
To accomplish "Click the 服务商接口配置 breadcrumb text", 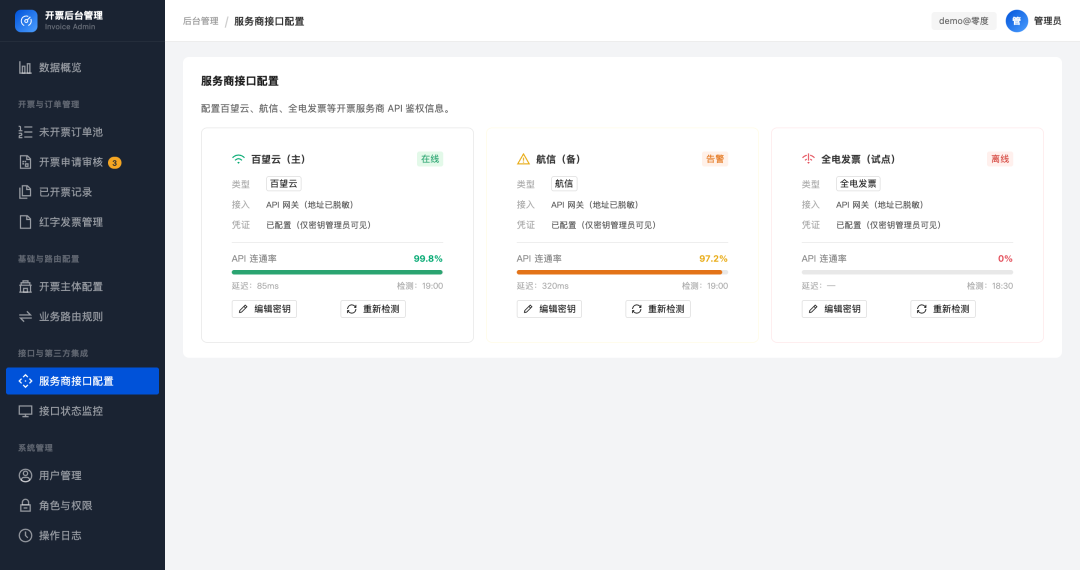I will point(269,21).
